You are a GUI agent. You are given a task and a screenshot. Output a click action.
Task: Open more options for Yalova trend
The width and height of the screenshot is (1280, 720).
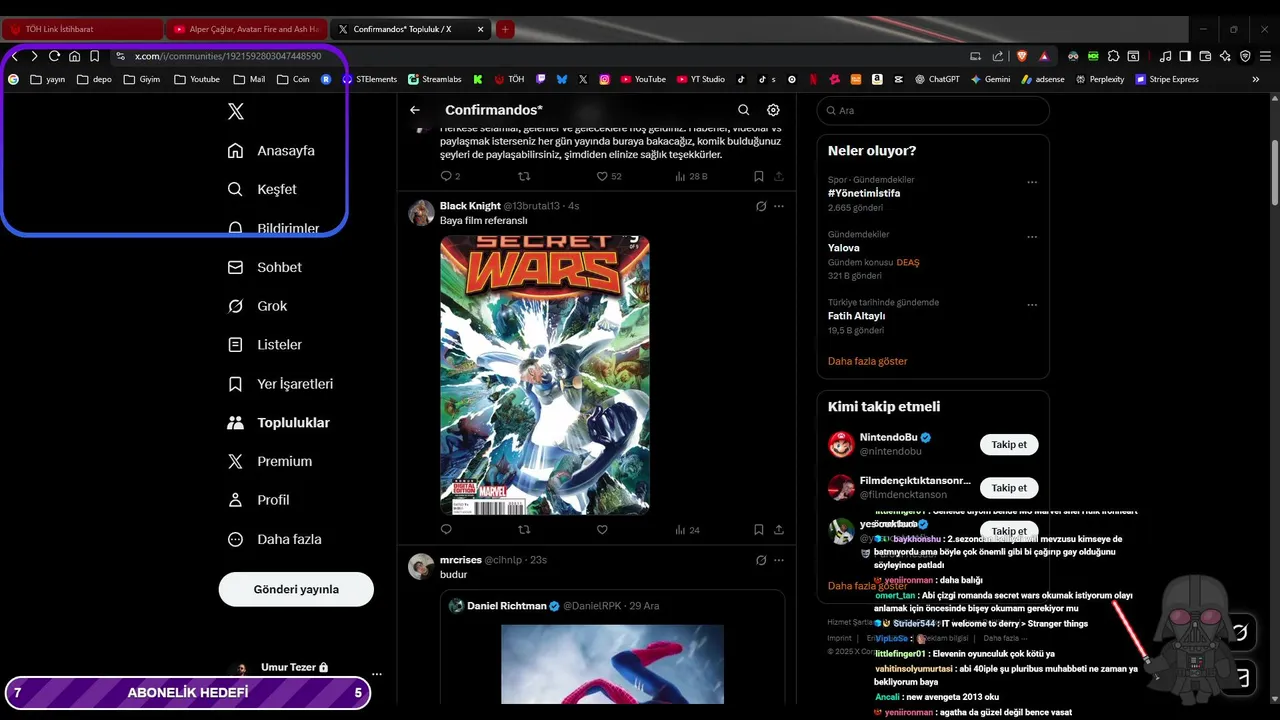pyautogui.click(x=1032, y=237)
